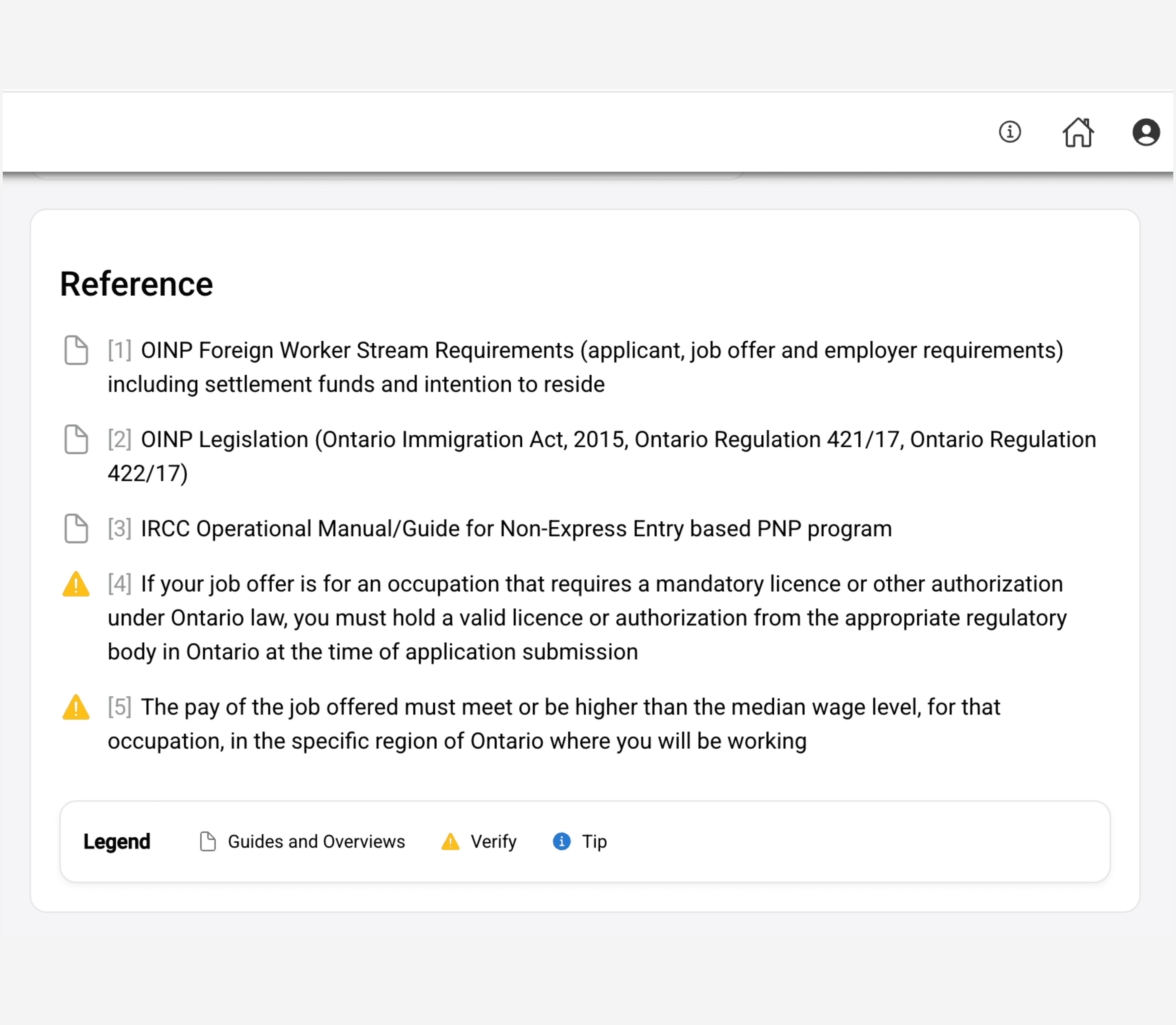Viewport: 1176px width, 1025px height.
Task: Open IRCC Operational Manual reference
Action: (x=516, y=529)
